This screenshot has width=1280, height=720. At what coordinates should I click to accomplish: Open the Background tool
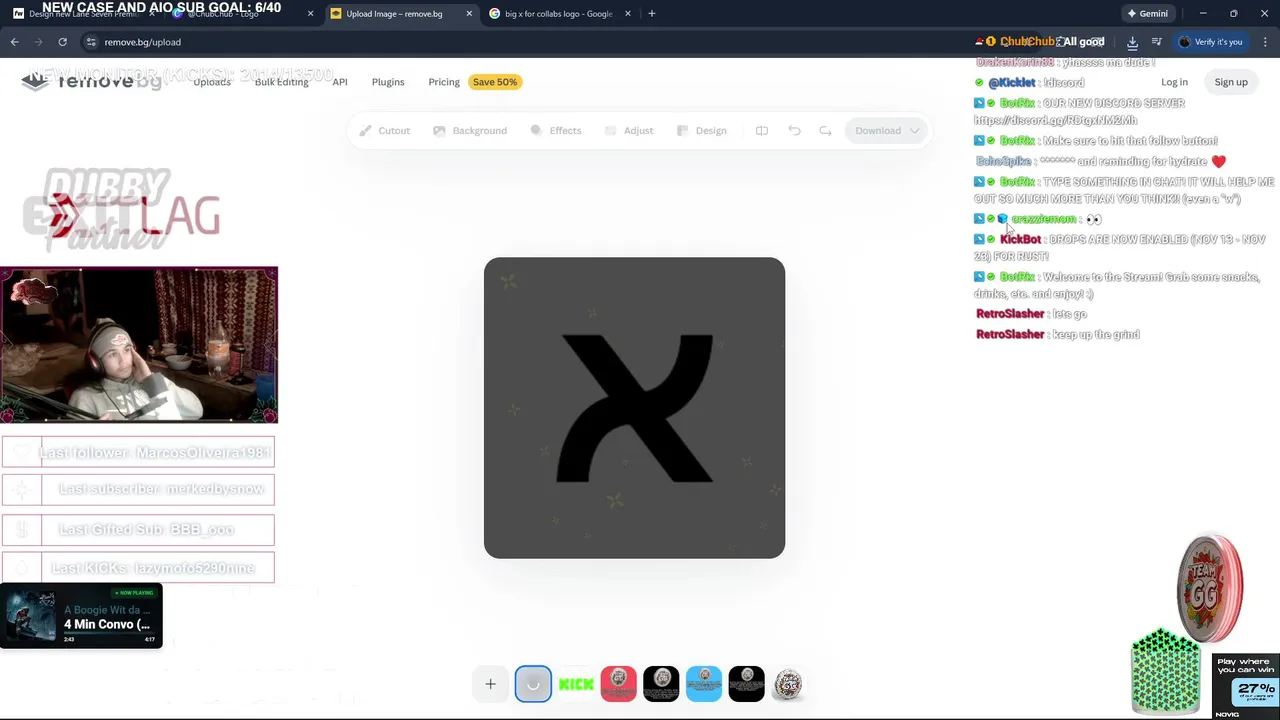470,131
